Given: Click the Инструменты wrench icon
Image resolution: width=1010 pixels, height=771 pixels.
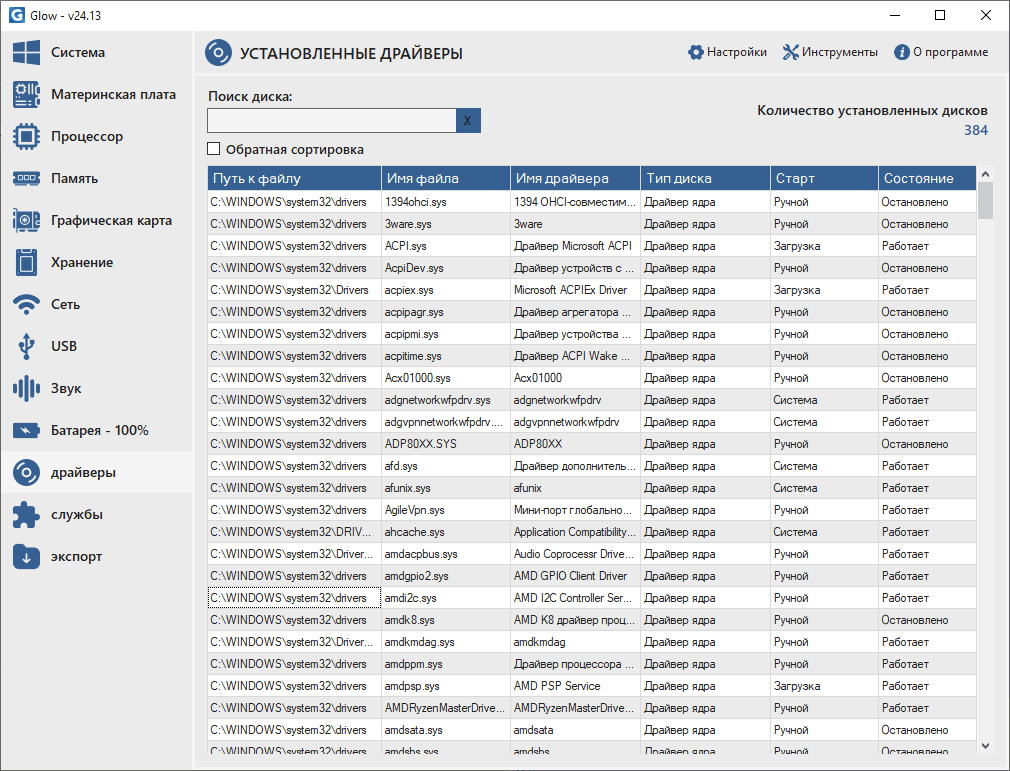Looking at the screenshot, I should (790, 52).
